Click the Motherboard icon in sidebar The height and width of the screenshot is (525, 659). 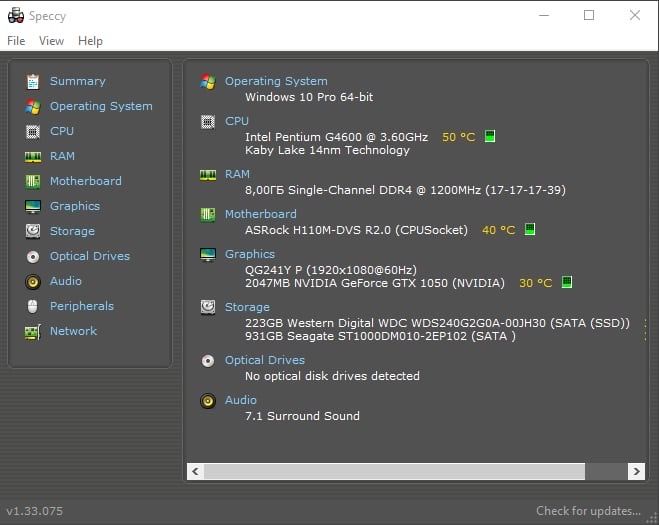pyautogui.click(x=33, y=182)
